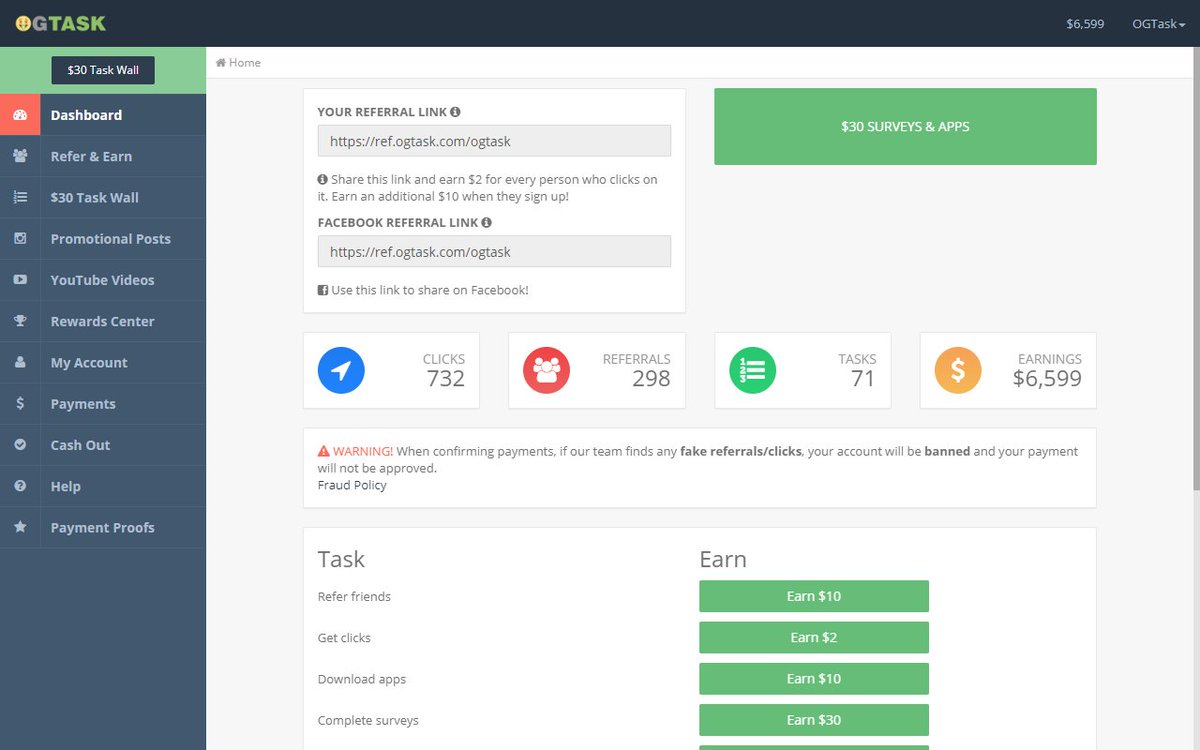Click the $30 Task Wall list icon
1200x750 pixels.
pyautogui.click(x=20, y=197)
